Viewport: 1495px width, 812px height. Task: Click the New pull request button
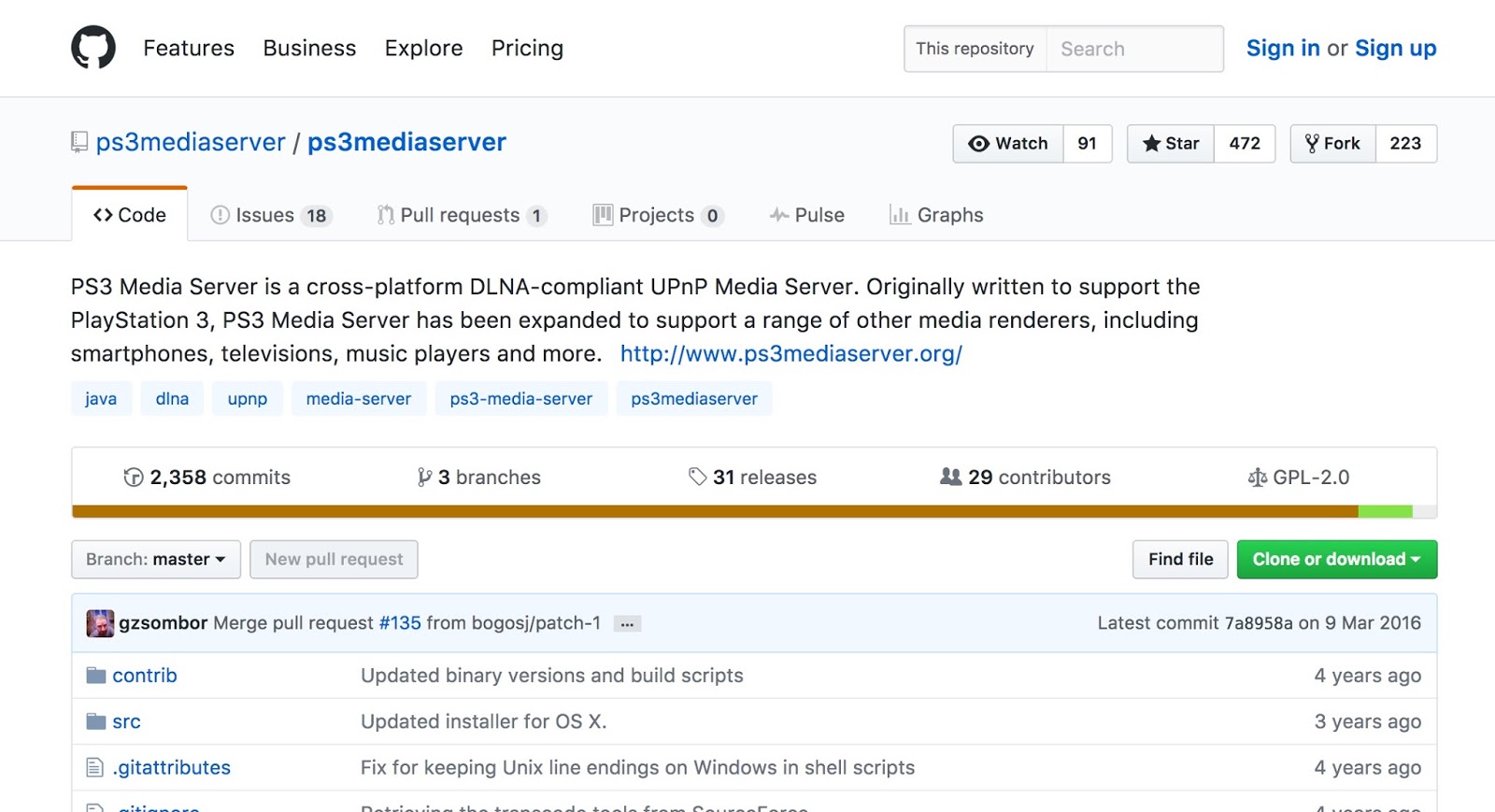(x=334, y=560)
